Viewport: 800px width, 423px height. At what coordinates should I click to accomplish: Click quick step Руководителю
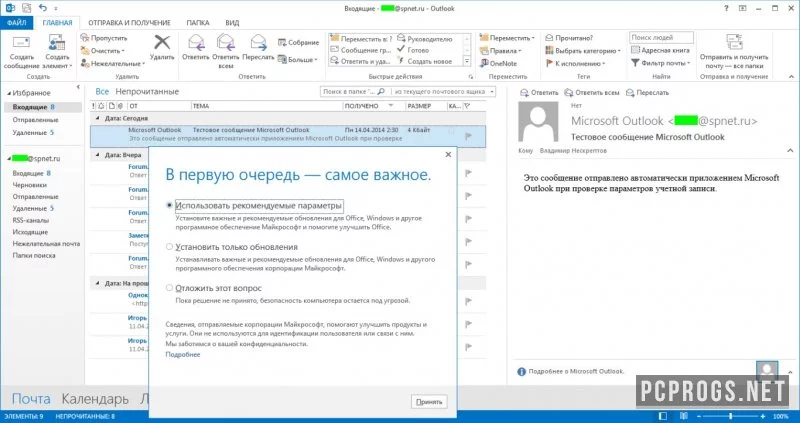pos(425,39)
